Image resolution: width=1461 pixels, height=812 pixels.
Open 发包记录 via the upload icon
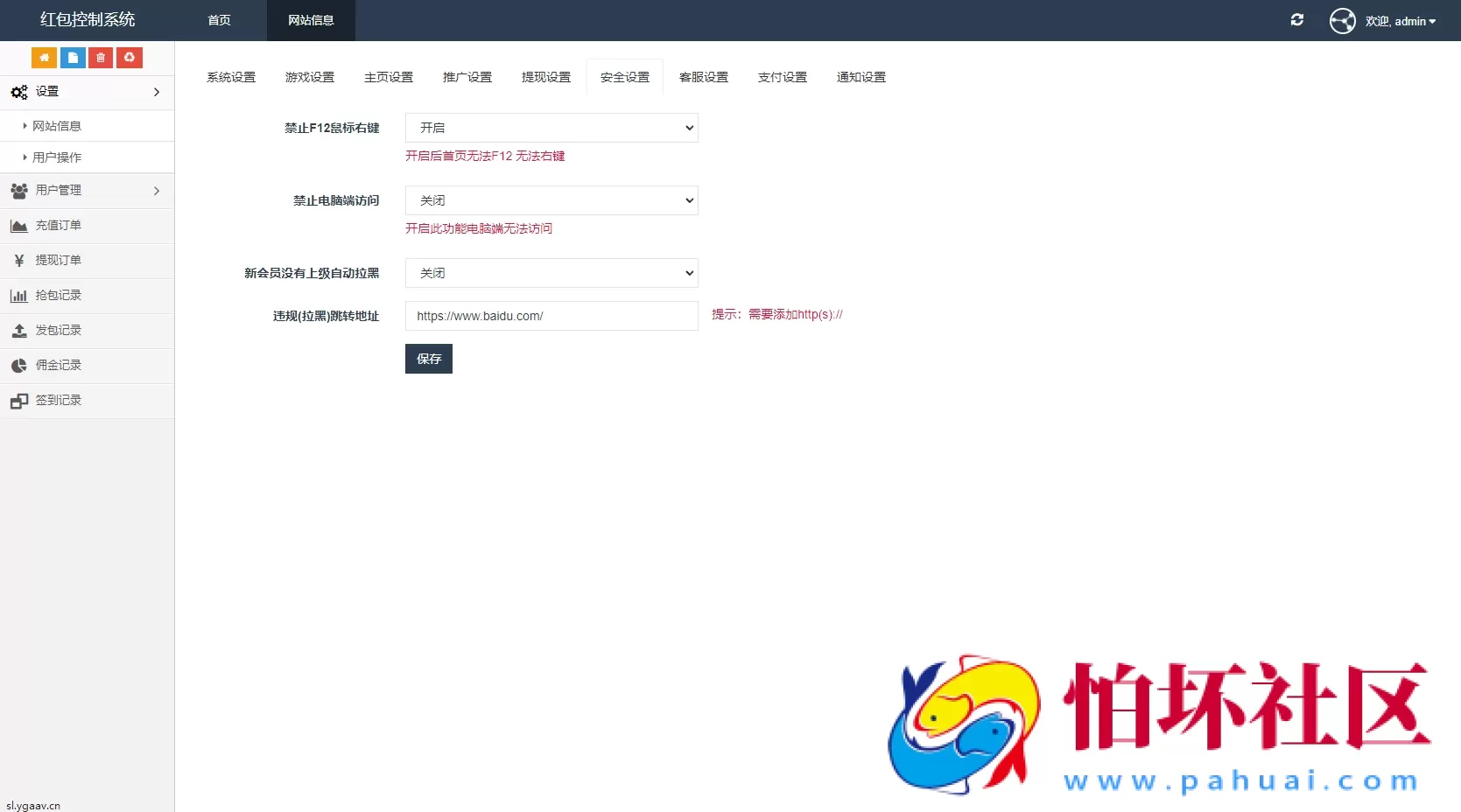point(18,331)
